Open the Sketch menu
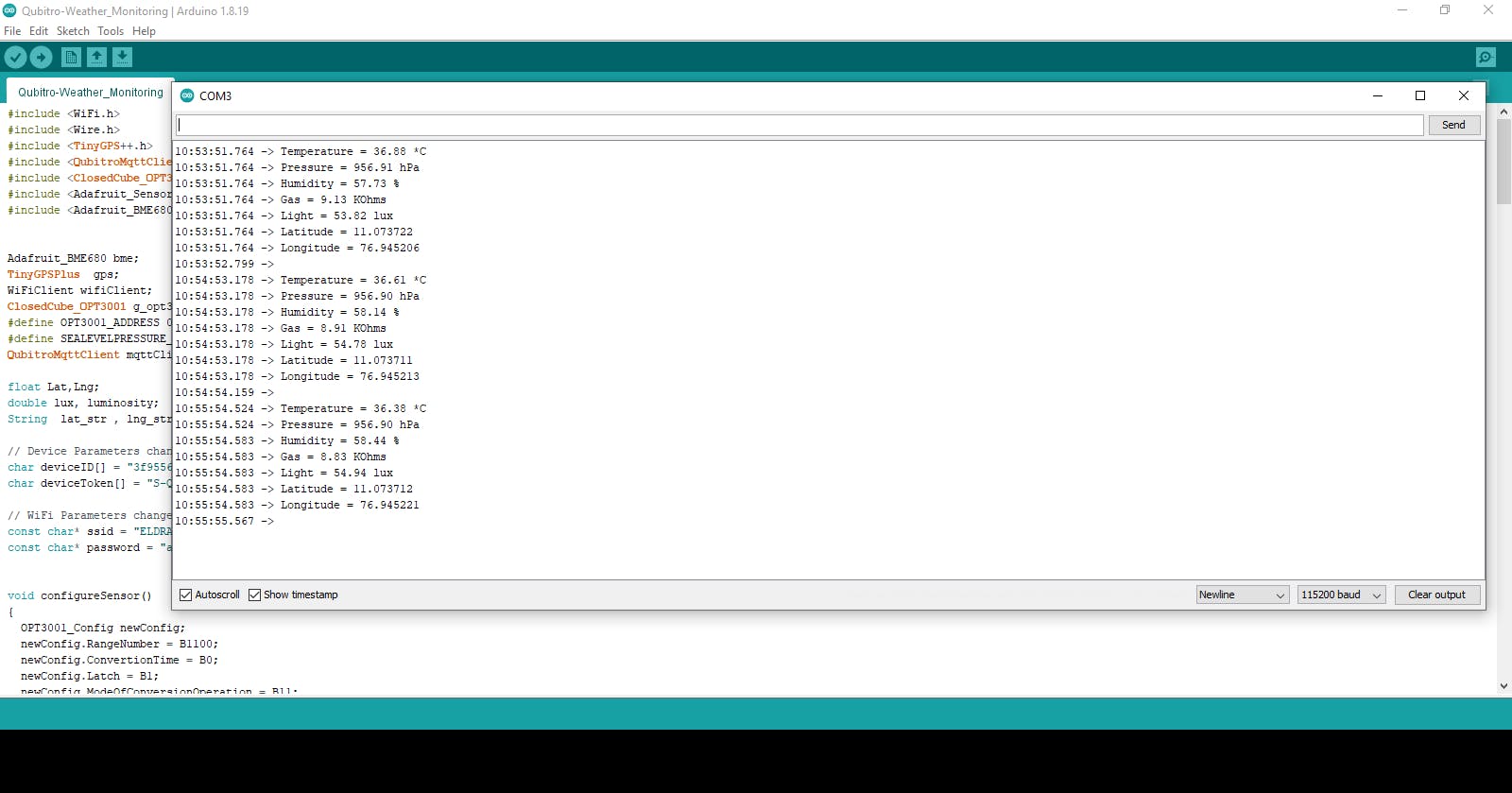The width and height of the screenshot is (1512, 793). pos(73,31)
